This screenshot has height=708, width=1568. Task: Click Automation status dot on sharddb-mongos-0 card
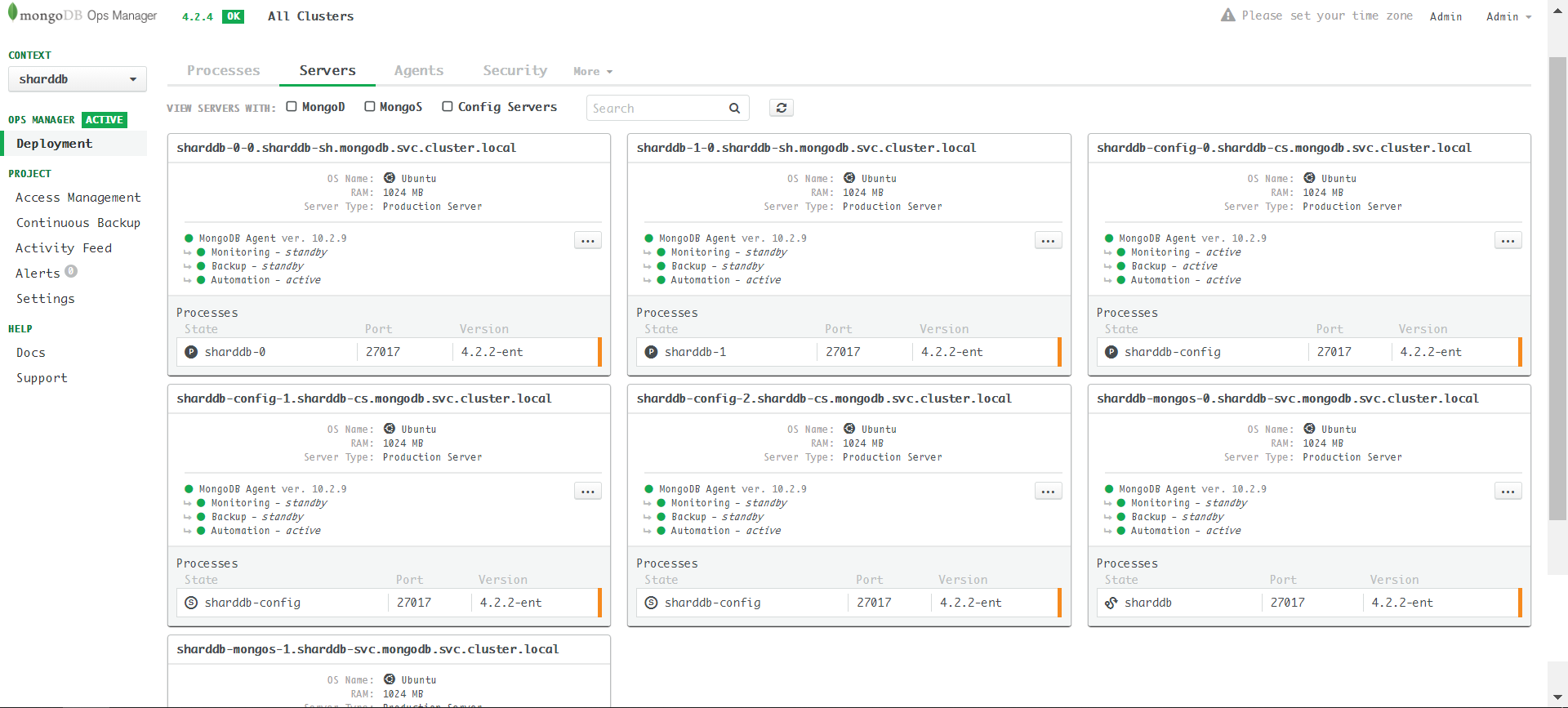tap(1121, 531)
